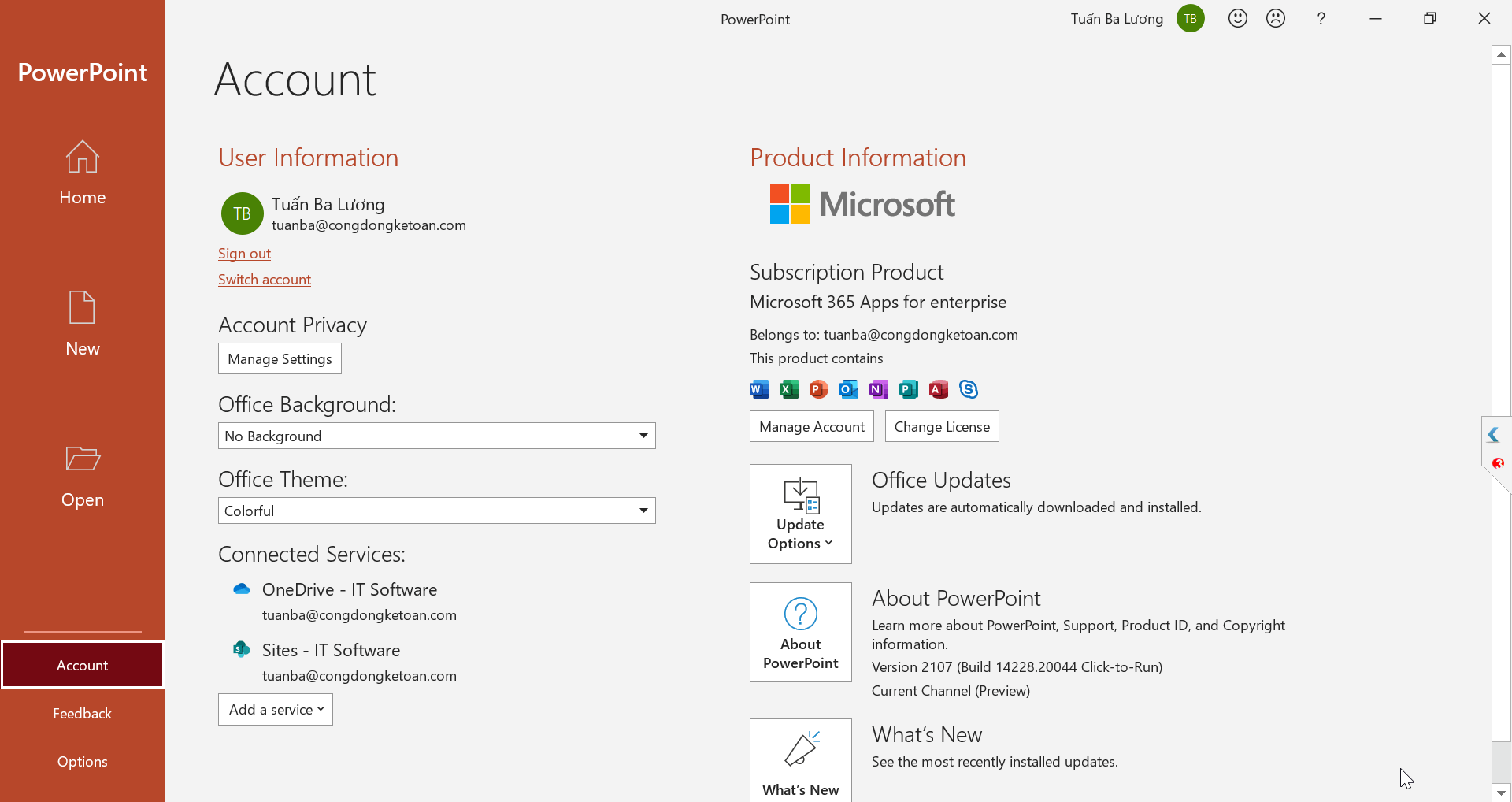Expand Add a service menu

click(276, 709)
